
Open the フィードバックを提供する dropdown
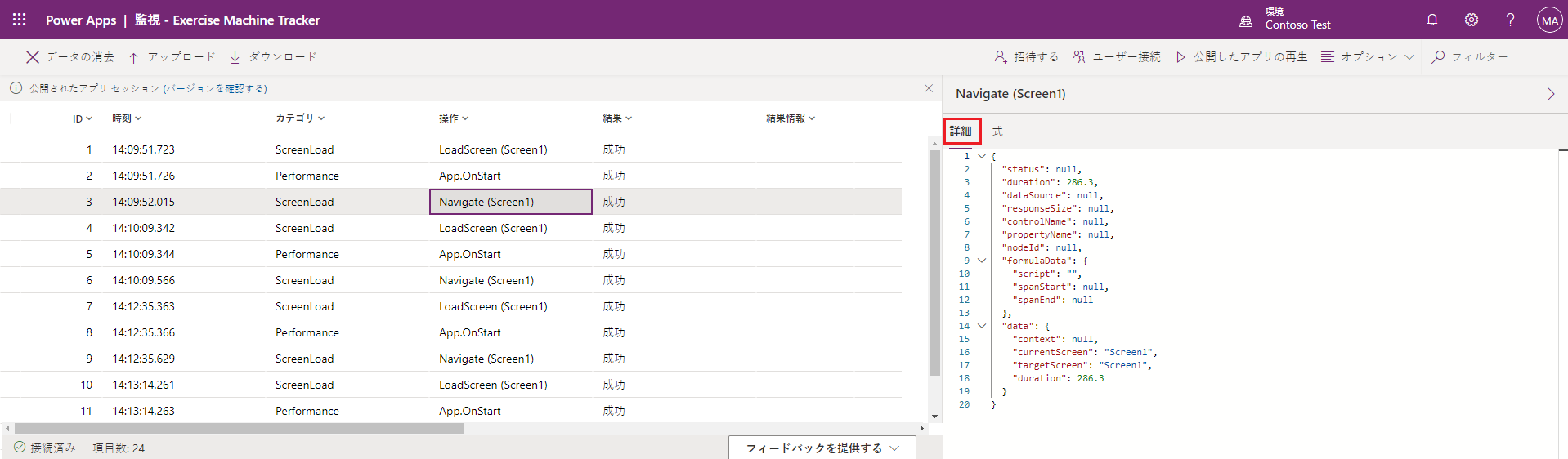[822, 448]
